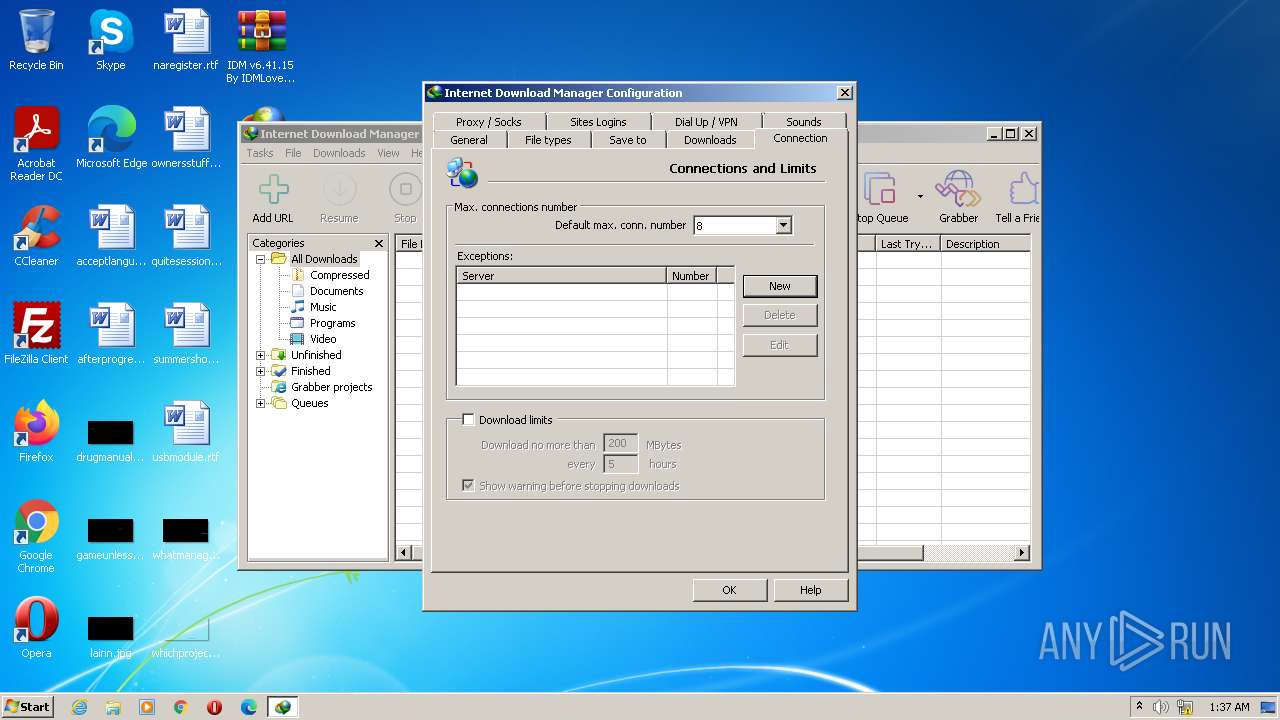Screen dimensions: 1280x720
Task: Select the Video category in tree
Action: tap(323, 339)
